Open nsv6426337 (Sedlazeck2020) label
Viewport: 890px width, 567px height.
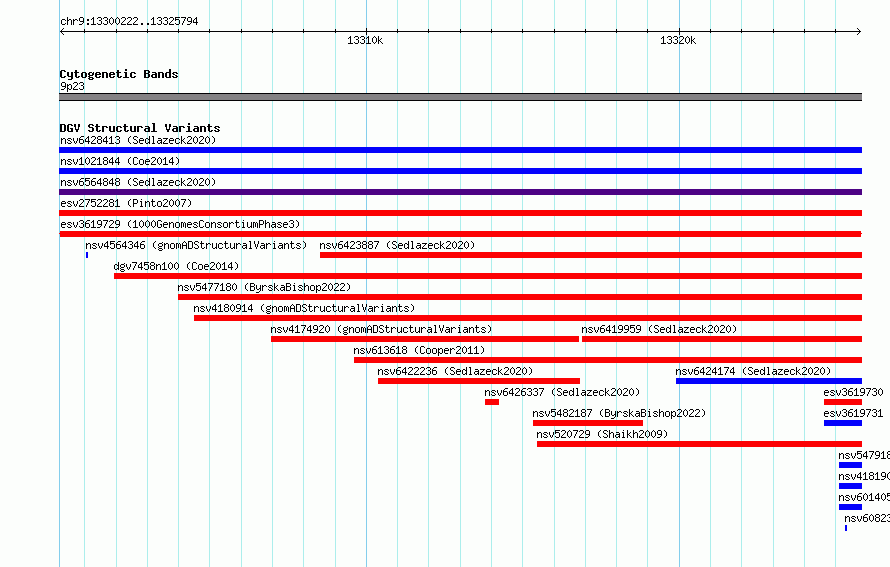pos(562,392)
